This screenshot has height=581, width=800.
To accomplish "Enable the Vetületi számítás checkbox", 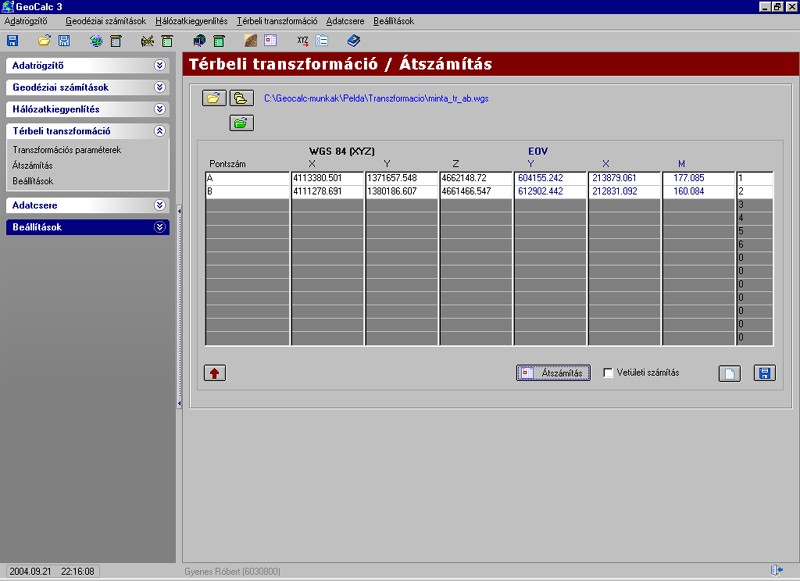I will click(x=608, y=373).
